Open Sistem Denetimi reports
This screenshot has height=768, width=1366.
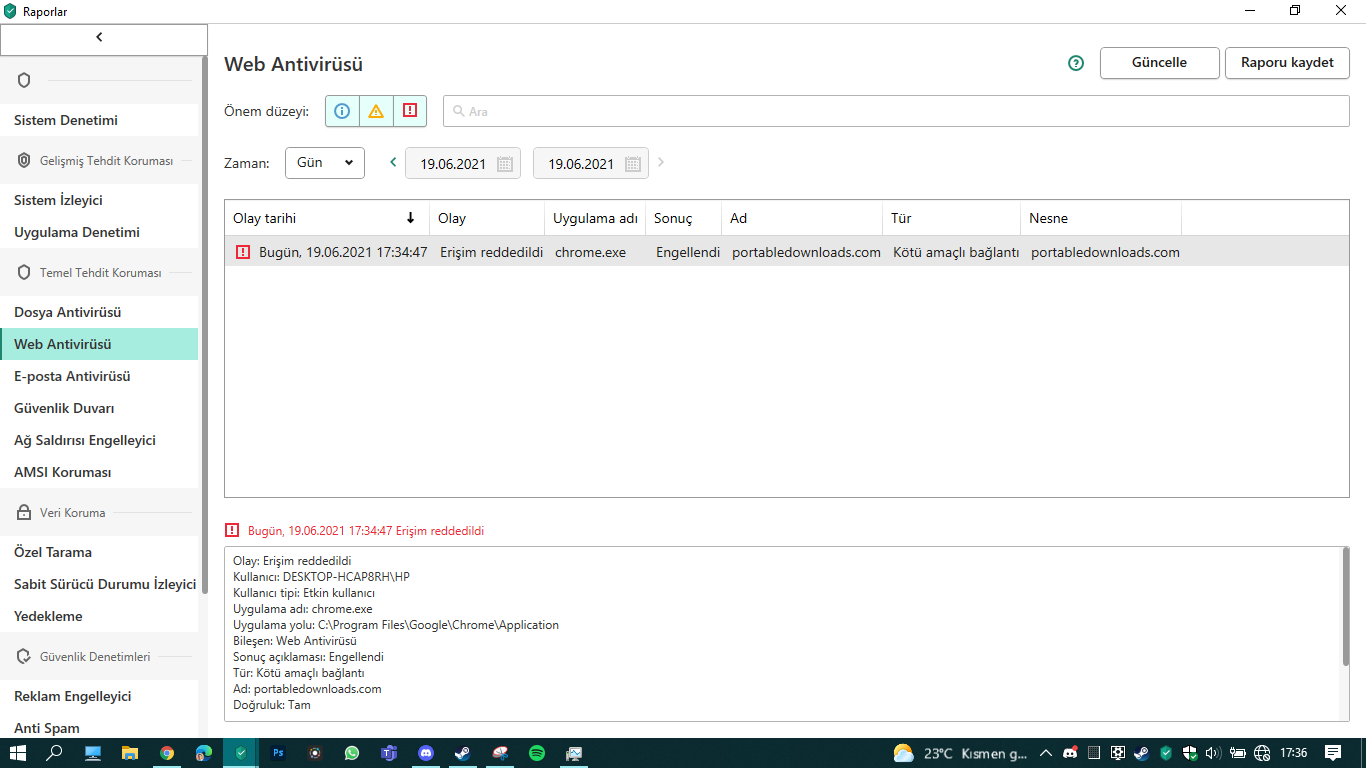click(x=99, y=120)
